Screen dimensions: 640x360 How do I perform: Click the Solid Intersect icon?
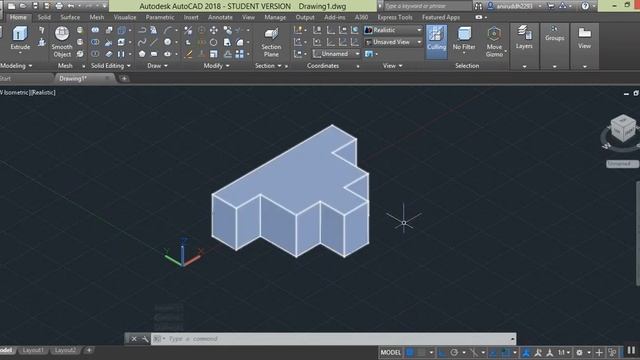pyautogui.click(x=95, y=54)
